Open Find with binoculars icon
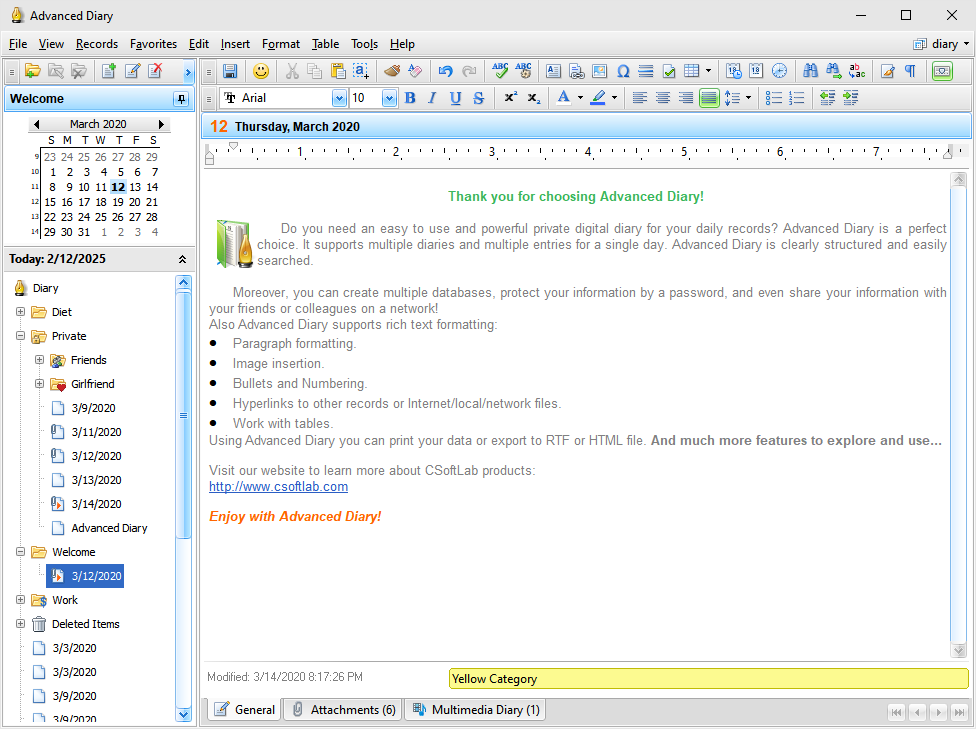This screenshot has width=976, height=729. [x=810, y=71]
